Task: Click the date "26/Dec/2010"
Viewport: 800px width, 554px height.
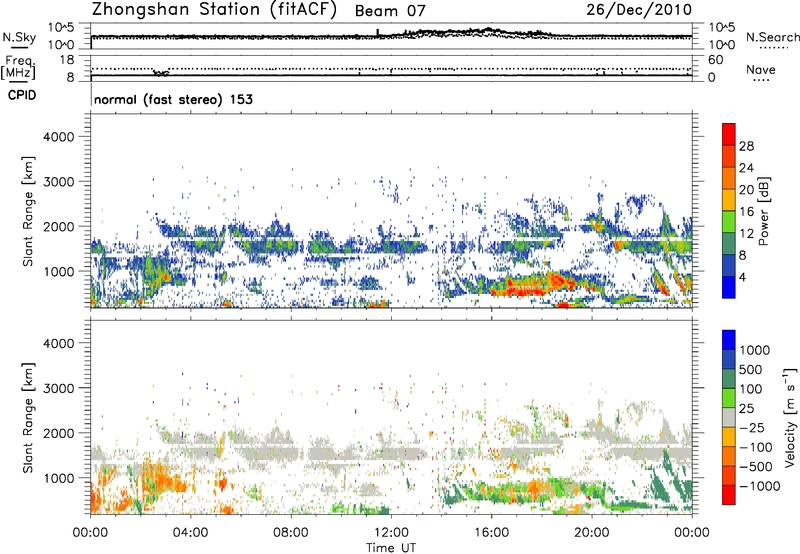Action: 639,9
